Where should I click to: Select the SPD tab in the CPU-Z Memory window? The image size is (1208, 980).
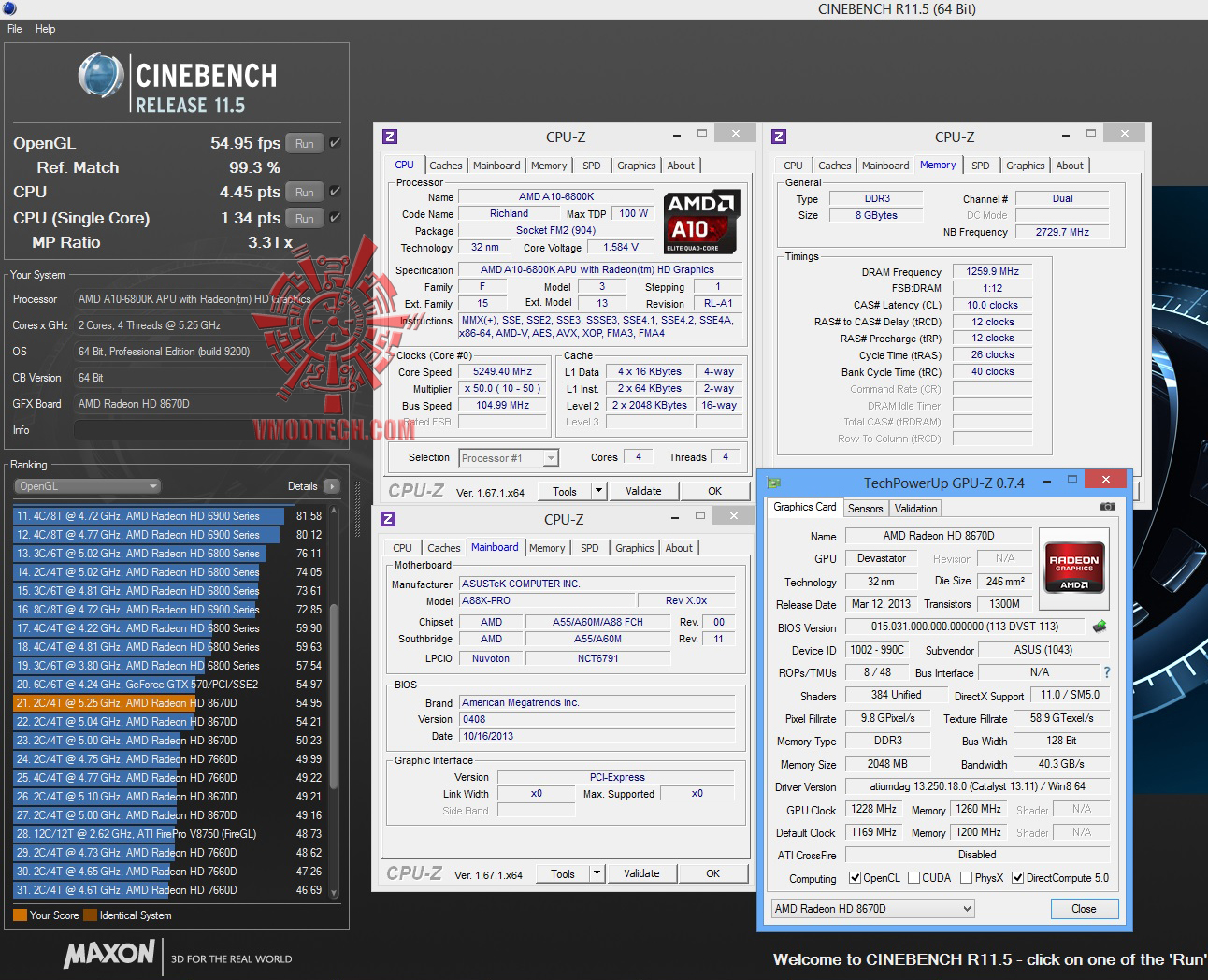point(980,166)
